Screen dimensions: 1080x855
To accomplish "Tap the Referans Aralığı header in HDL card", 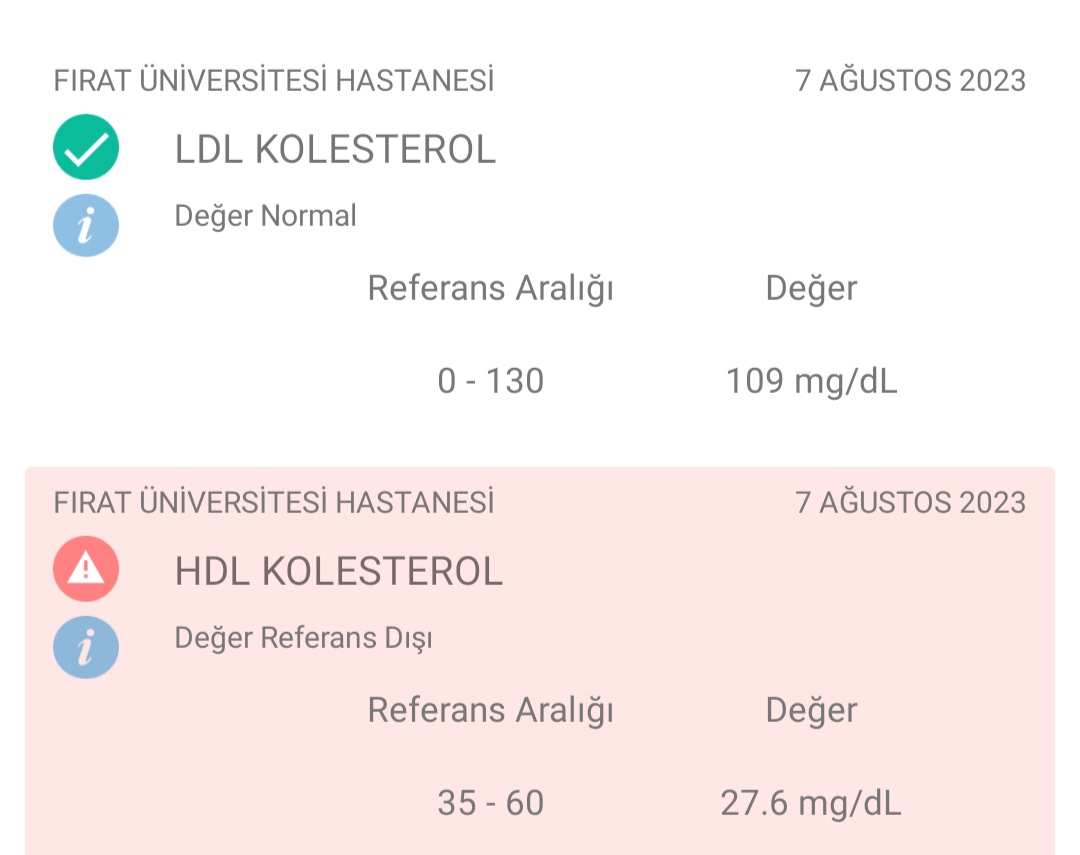I will (x=490, y=711).
